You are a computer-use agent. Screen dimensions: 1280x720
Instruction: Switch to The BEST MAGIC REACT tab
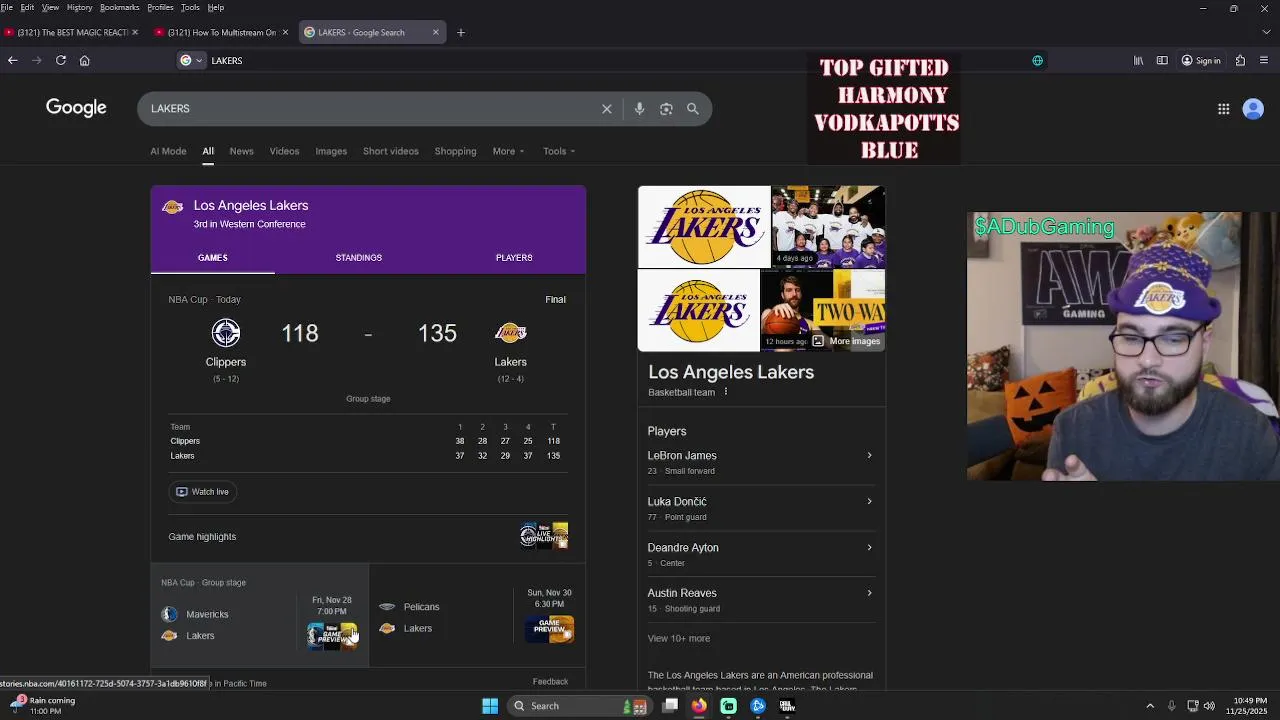pyautogui.click(x=70, y=32)
